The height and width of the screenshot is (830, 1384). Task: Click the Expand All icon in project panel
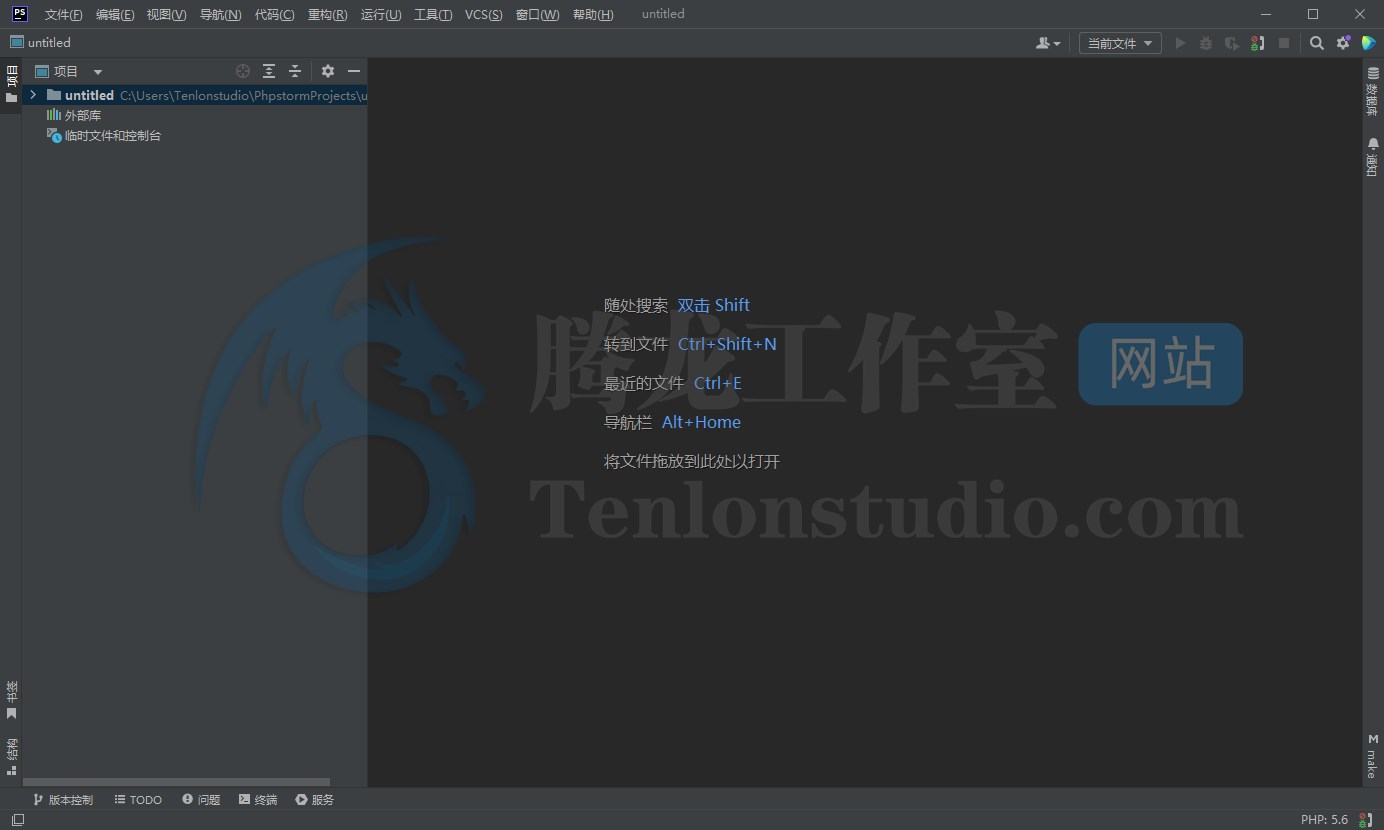tap(269, 71)
